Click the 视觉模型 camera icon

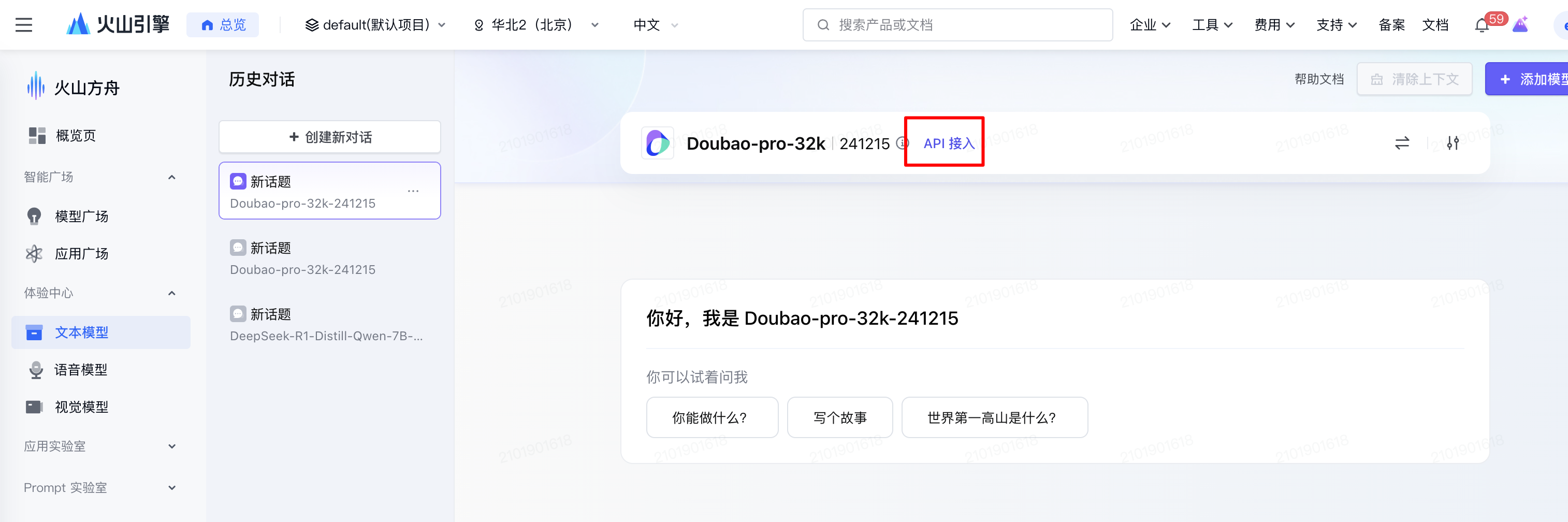[x=34, y=407]
